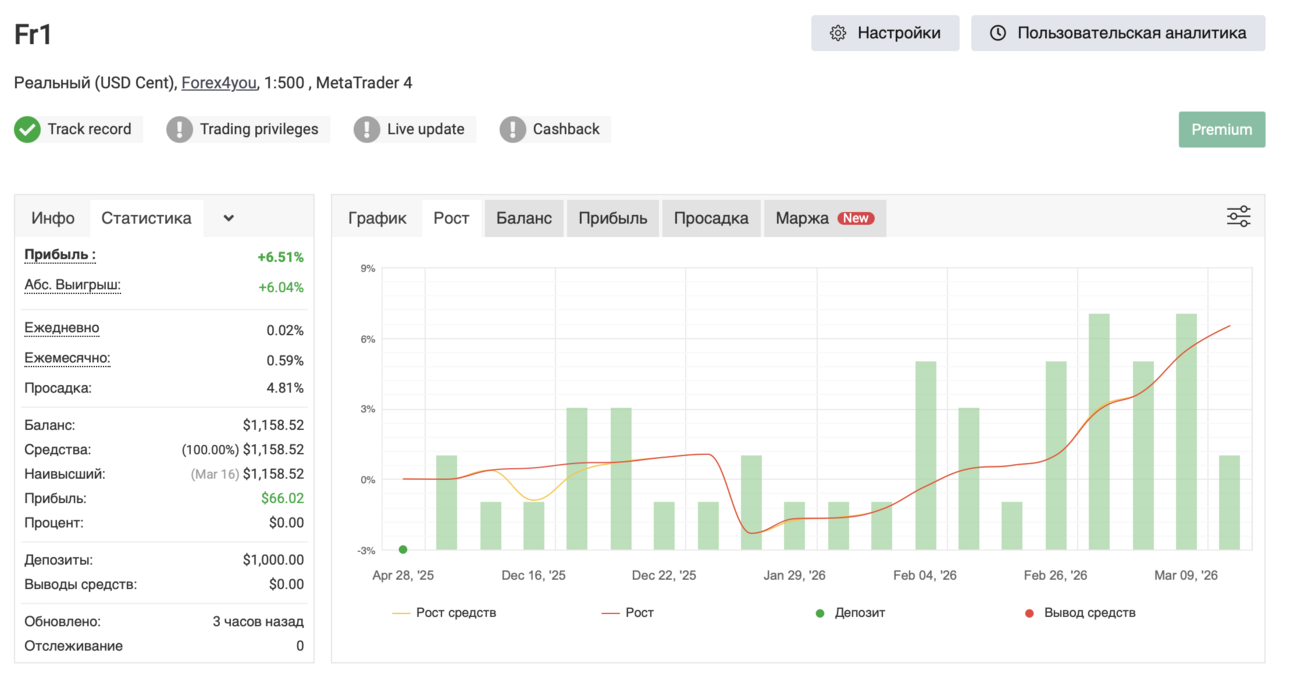Open chart filter sliders icon

1239,217
